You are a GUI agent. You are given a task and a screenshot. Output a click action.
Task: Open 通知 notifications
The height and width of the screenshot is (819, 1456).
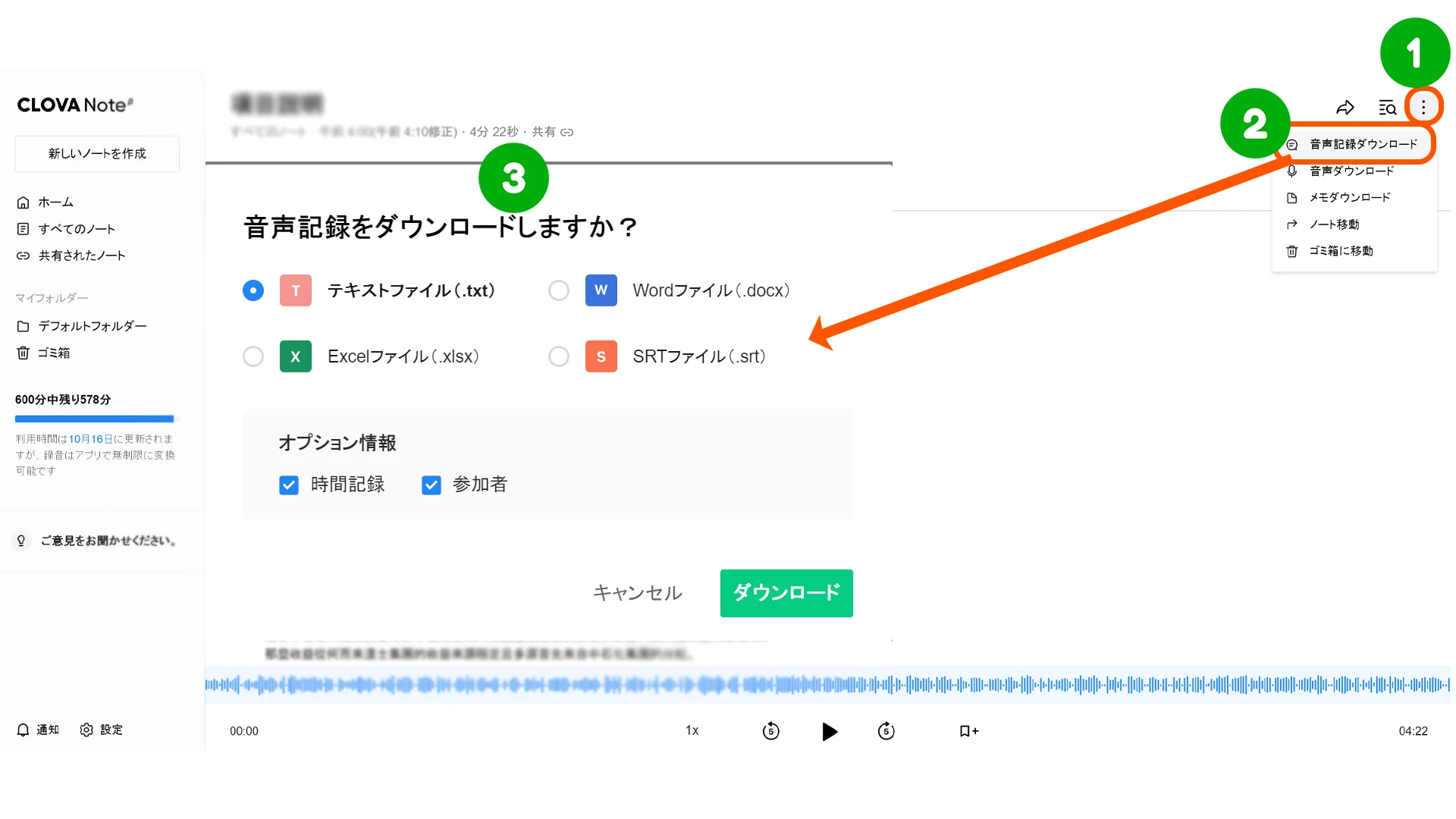[38, 730]
